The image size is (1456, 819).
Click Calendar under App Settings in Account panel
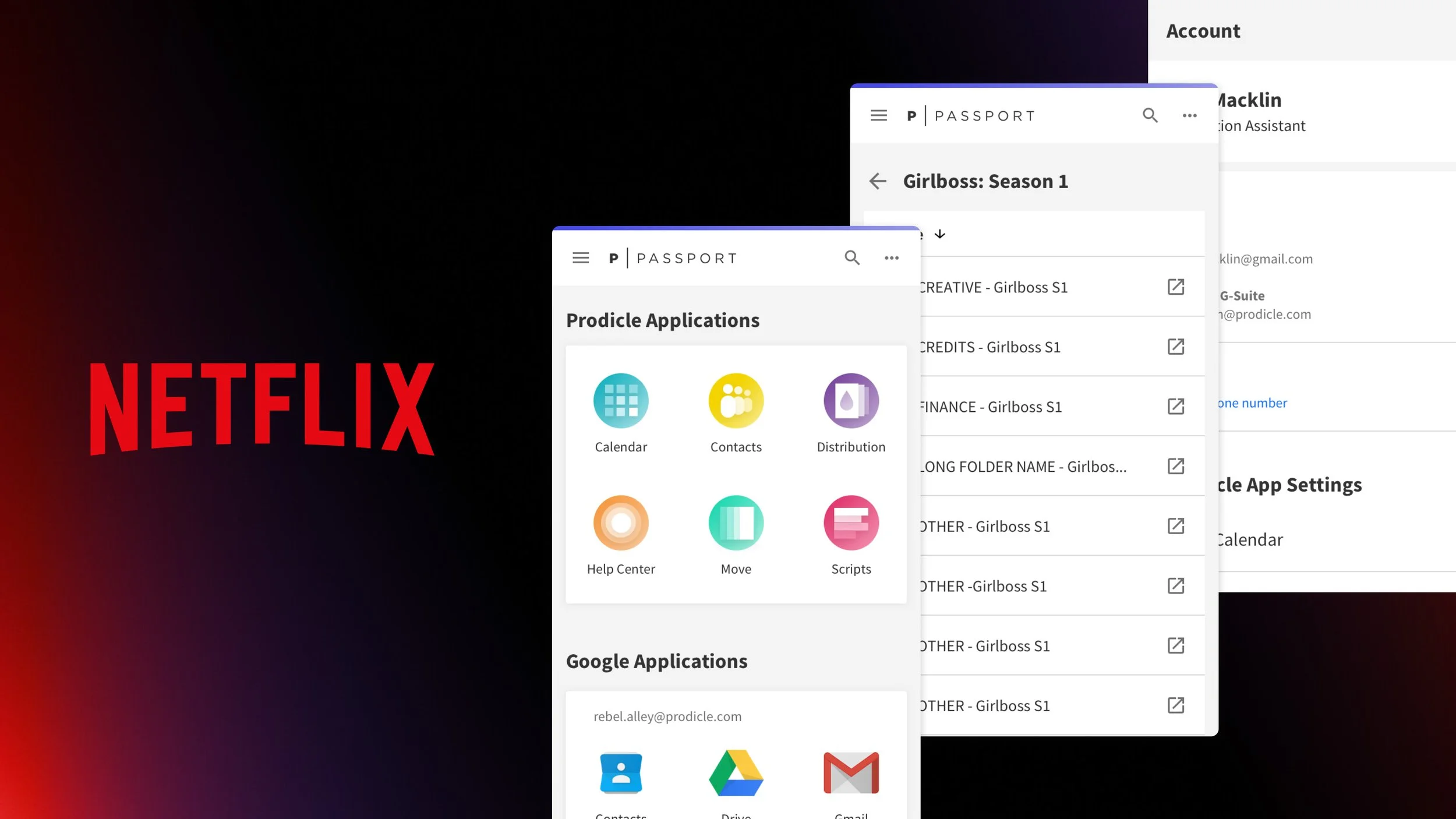point(1250,539)
